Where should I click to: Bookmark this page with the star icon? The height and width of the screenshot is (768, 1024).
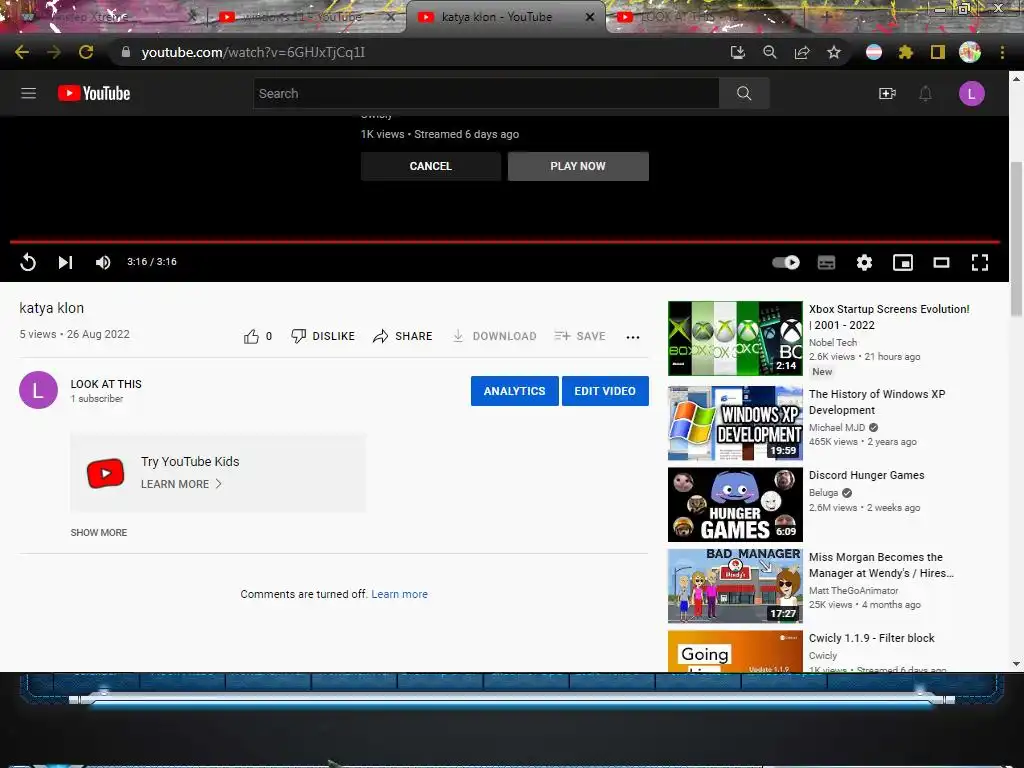coord(834,52)
